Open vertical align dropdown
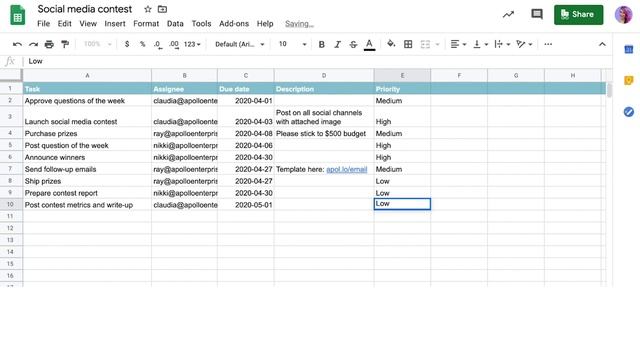This screenshot has width=640, height=360. [x=480, y=44]
